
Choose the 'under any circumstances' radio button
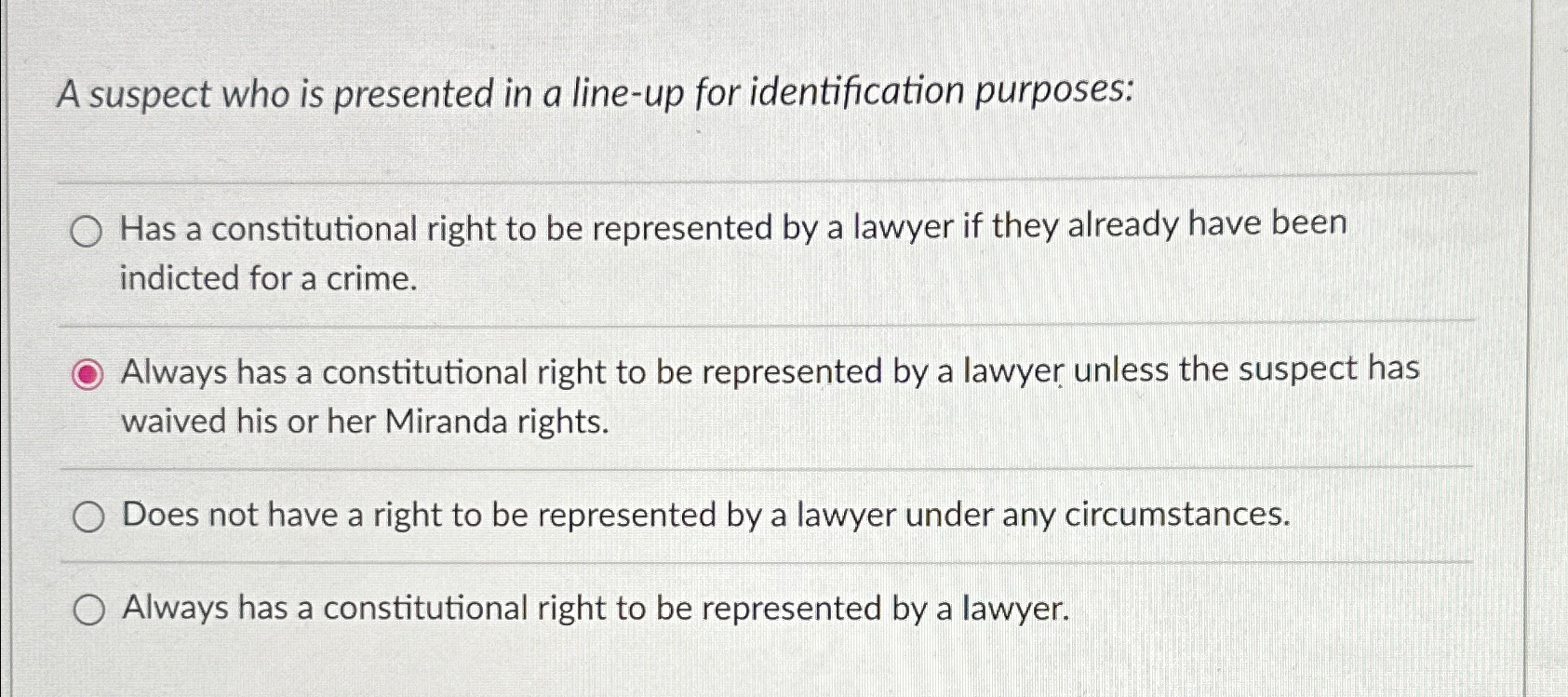tap(88, 515)
